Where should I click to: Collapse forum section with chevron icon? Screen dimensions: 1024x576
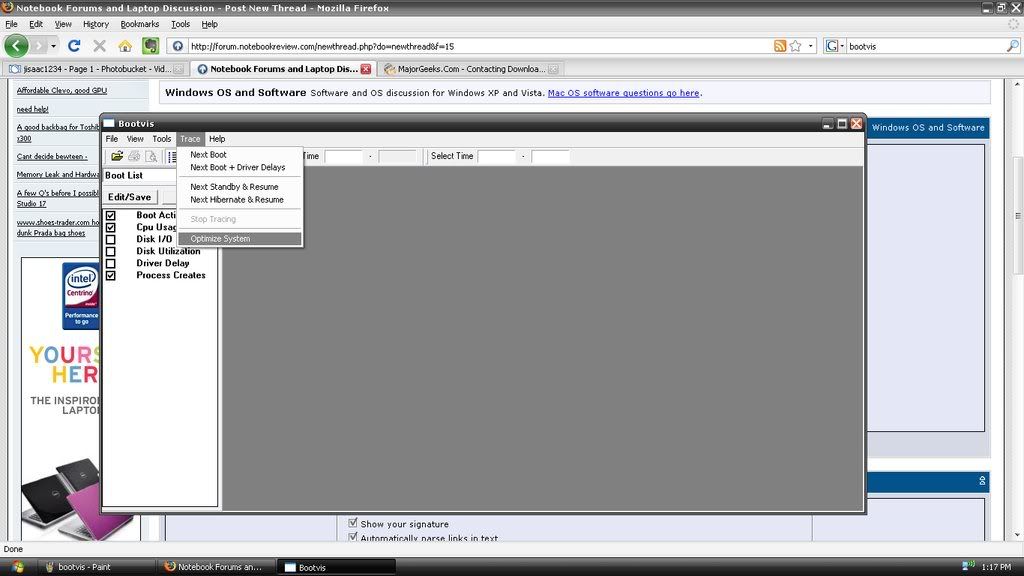(982, 481)
